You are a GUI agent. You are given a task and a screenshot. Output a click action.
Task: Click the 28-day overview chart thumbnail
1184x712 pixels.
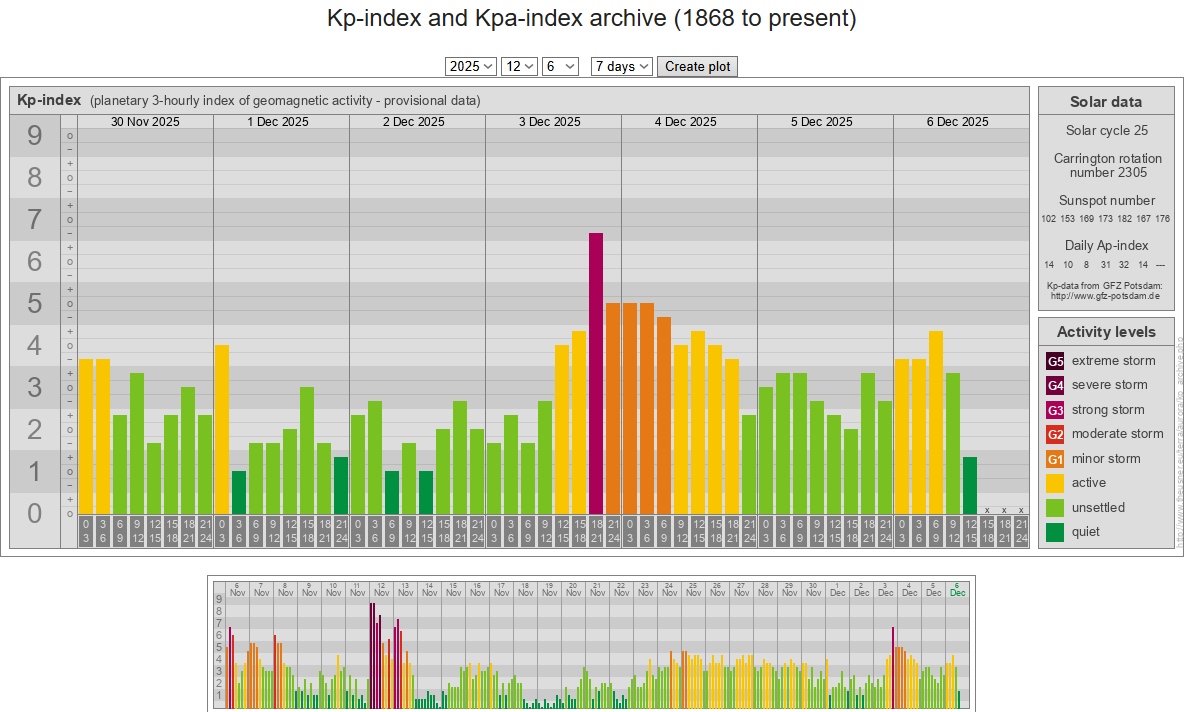point(591,643)
